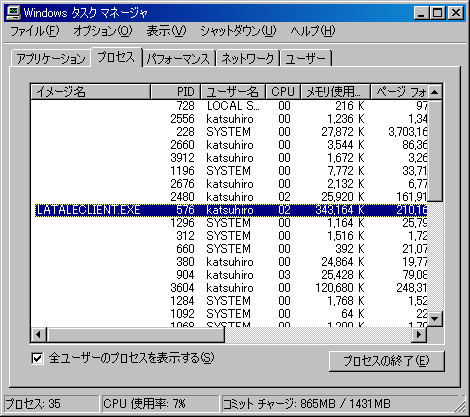
Task: Click the scroll down arrow in process list
Action: pyautogui.click(x=434, y=319)
